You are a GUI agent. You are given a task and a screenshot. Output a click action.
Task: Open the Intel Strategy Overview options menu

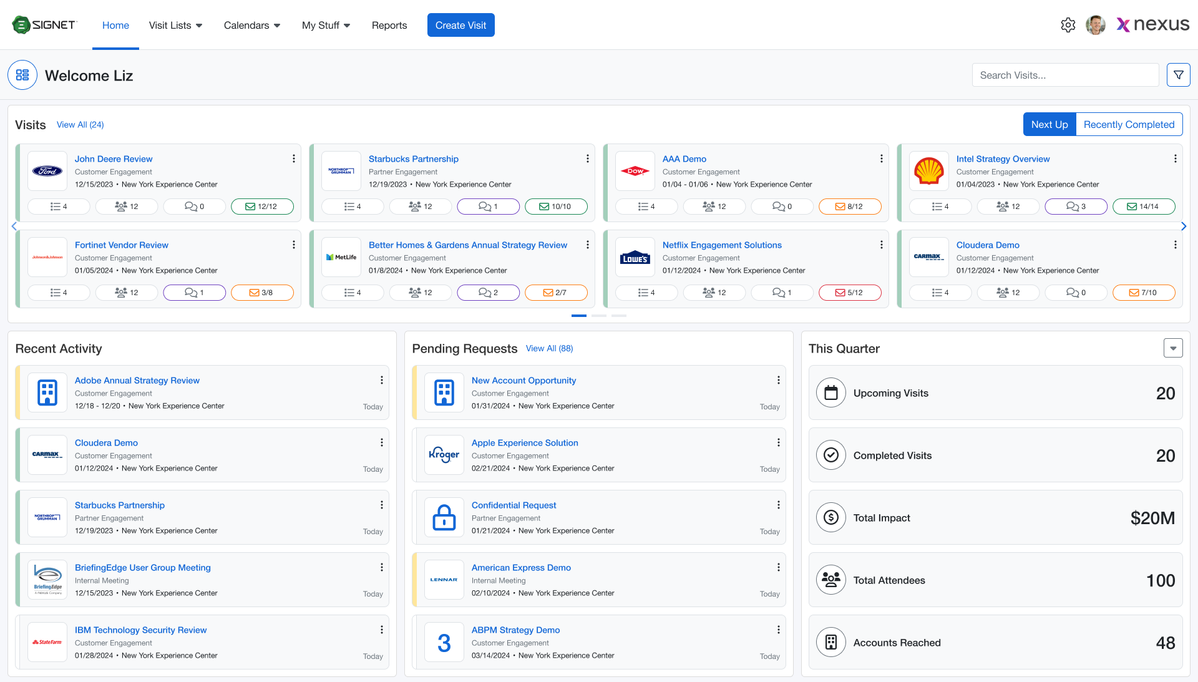tap(1175, 159)
